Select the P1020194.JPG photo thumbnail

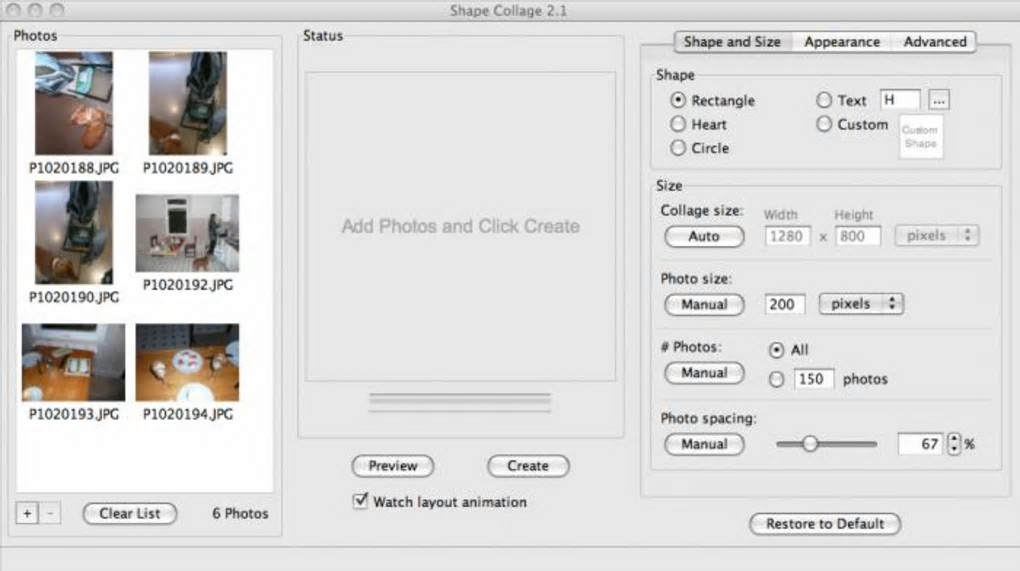point(187,362)
